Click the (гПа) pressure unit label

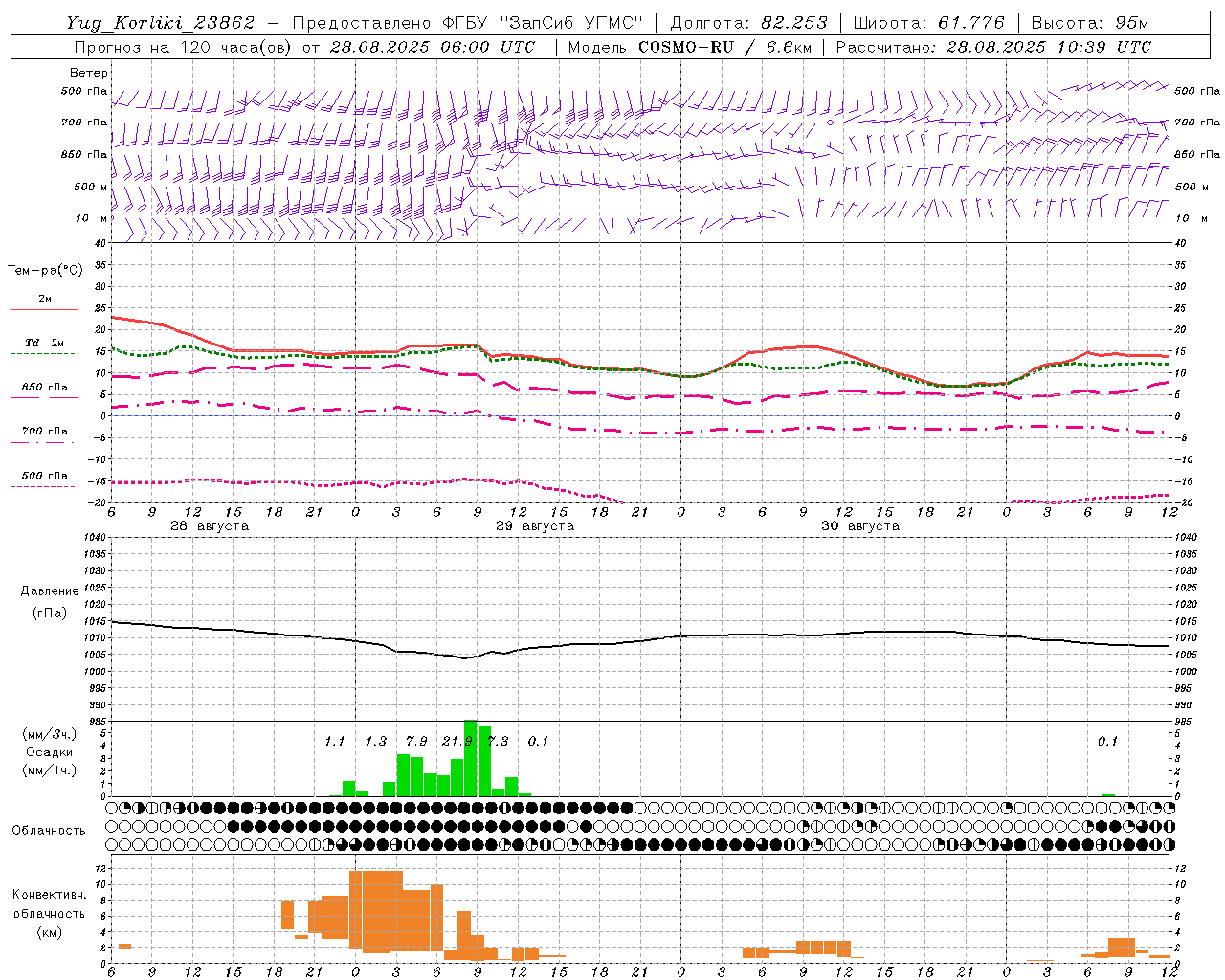point(50,612)
